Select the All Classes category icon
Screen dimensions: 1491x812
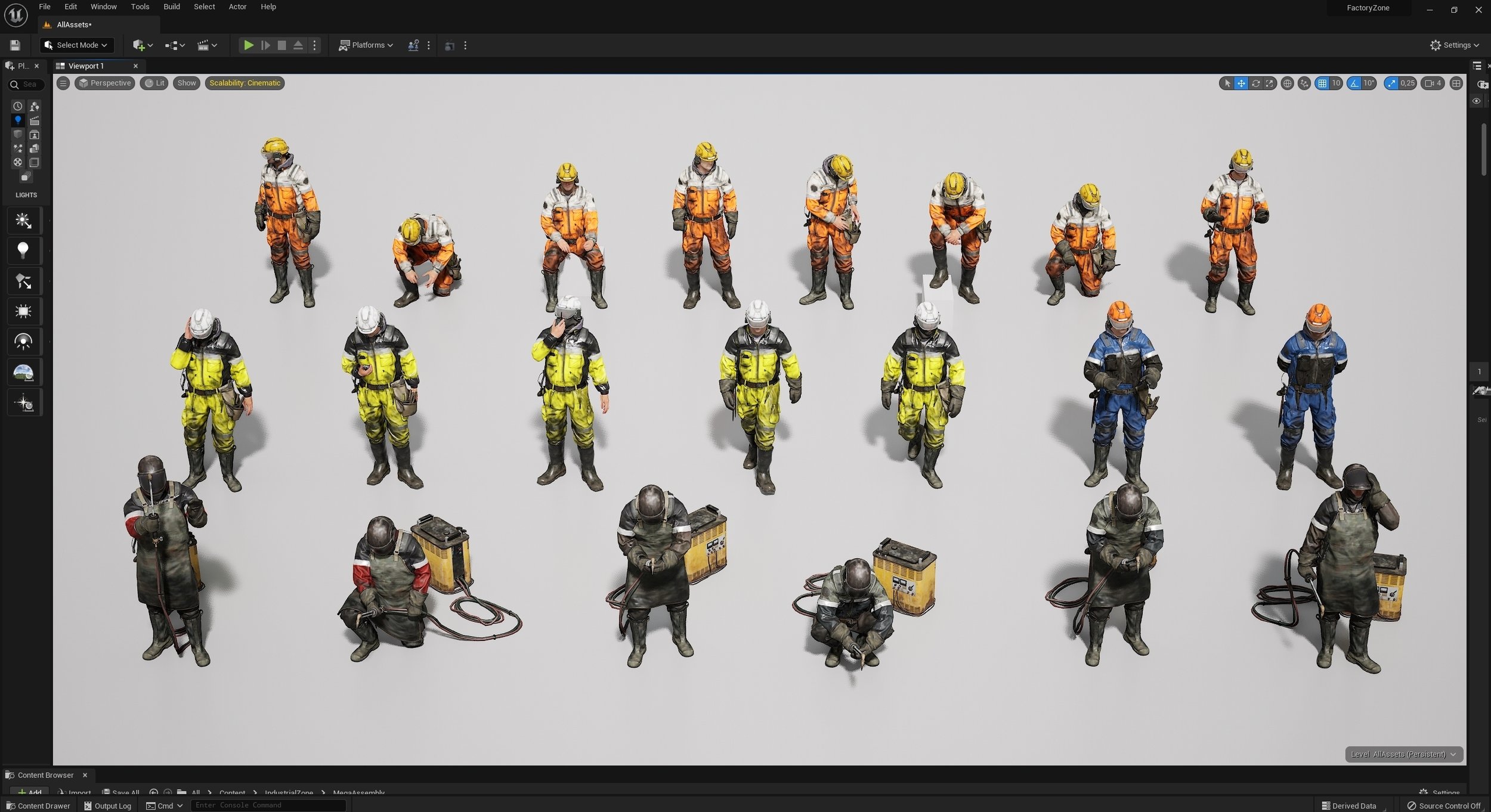pyautogui.click(x=26, y=177)
